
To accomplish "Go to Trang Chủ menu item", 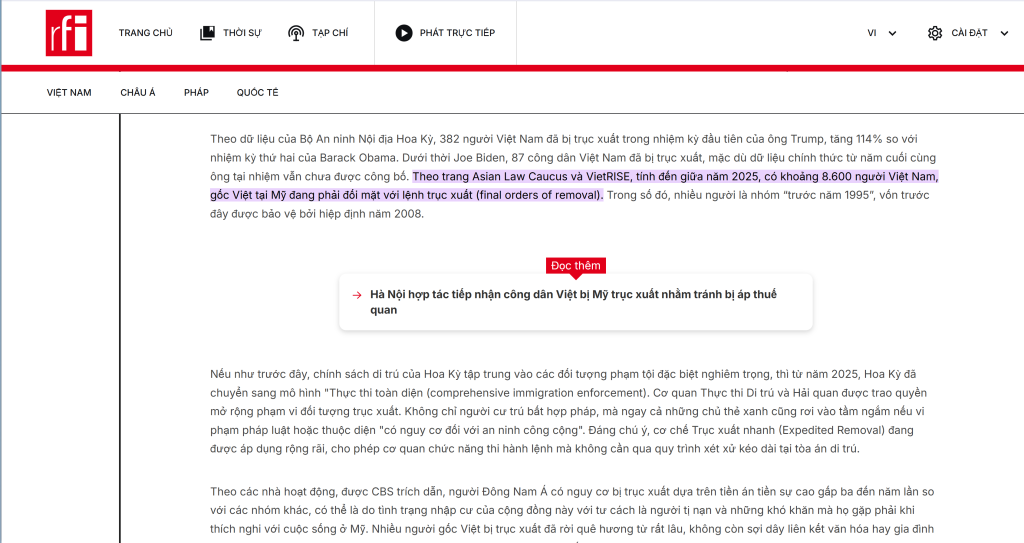I will [146, 33].
